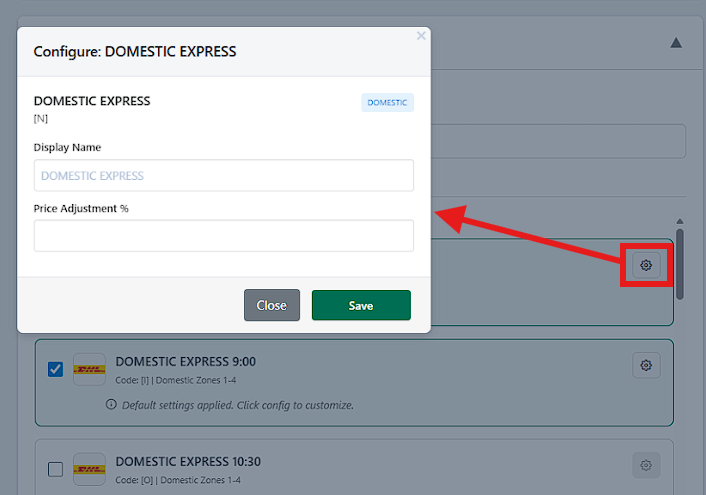Click the services list scrollbar thumb

click(x=680, y=262)
